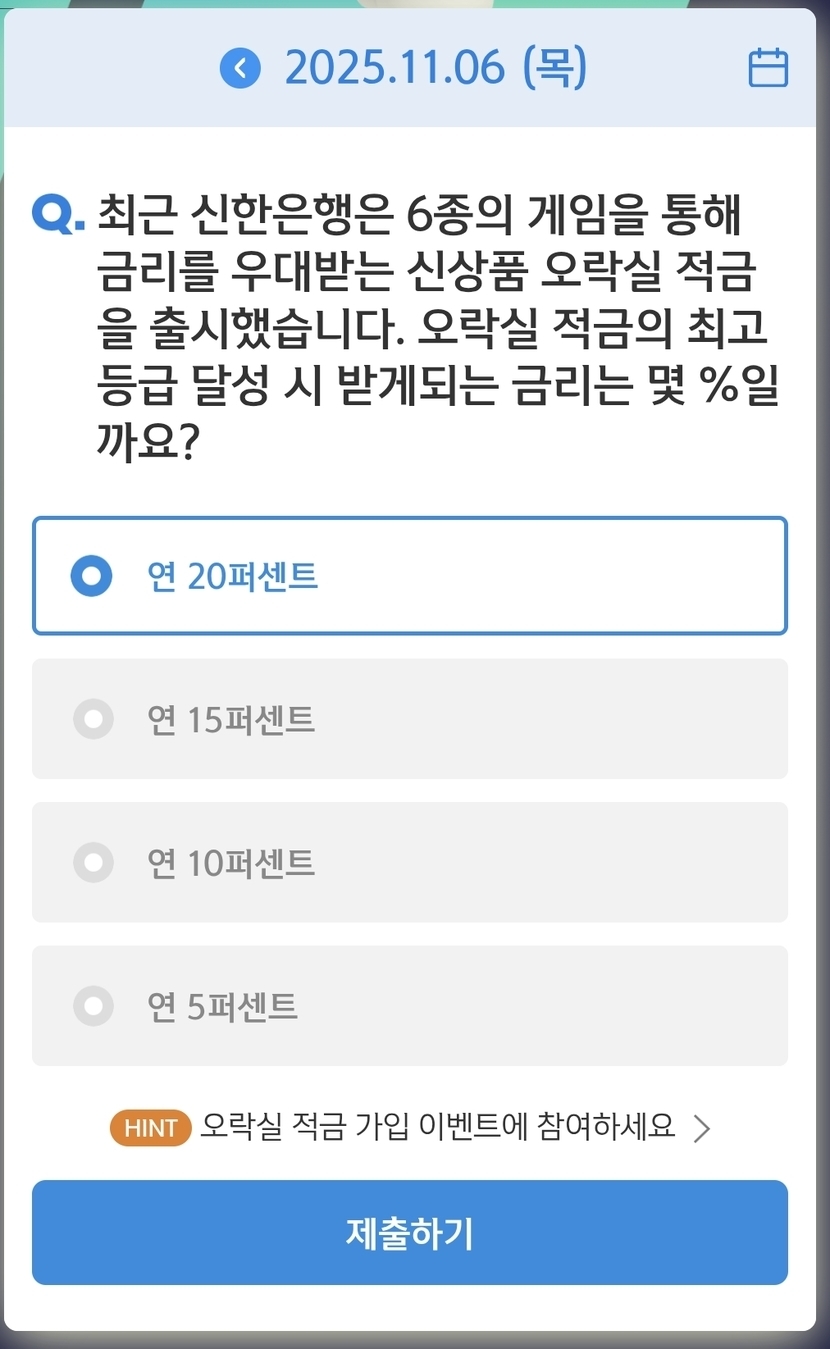The width and height of the screenshot is (830, 1349).
Task: Click the orange HINT badge
Action: pyautogui.click(x=150, y=1128)
